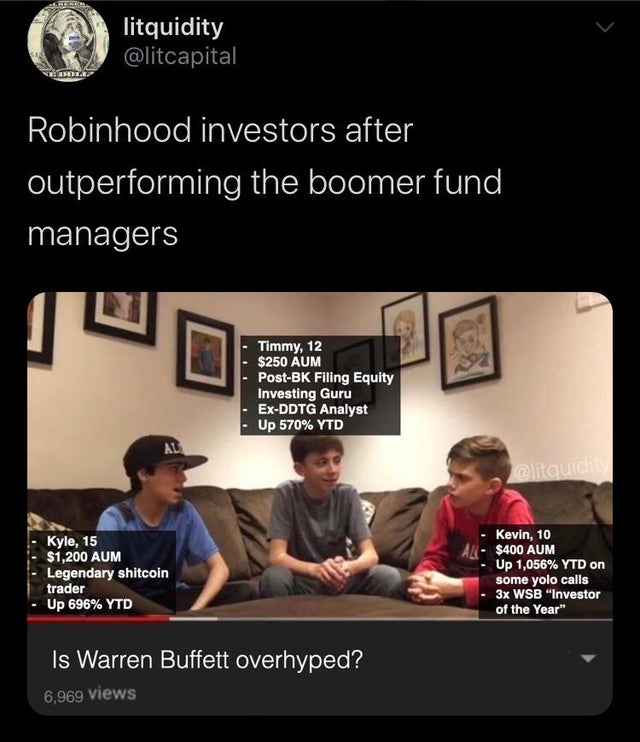Image resolution: width=640 pixels, height=742 pixels.
Task: Open the tweet options chevron menu
Action: [604, 28]
